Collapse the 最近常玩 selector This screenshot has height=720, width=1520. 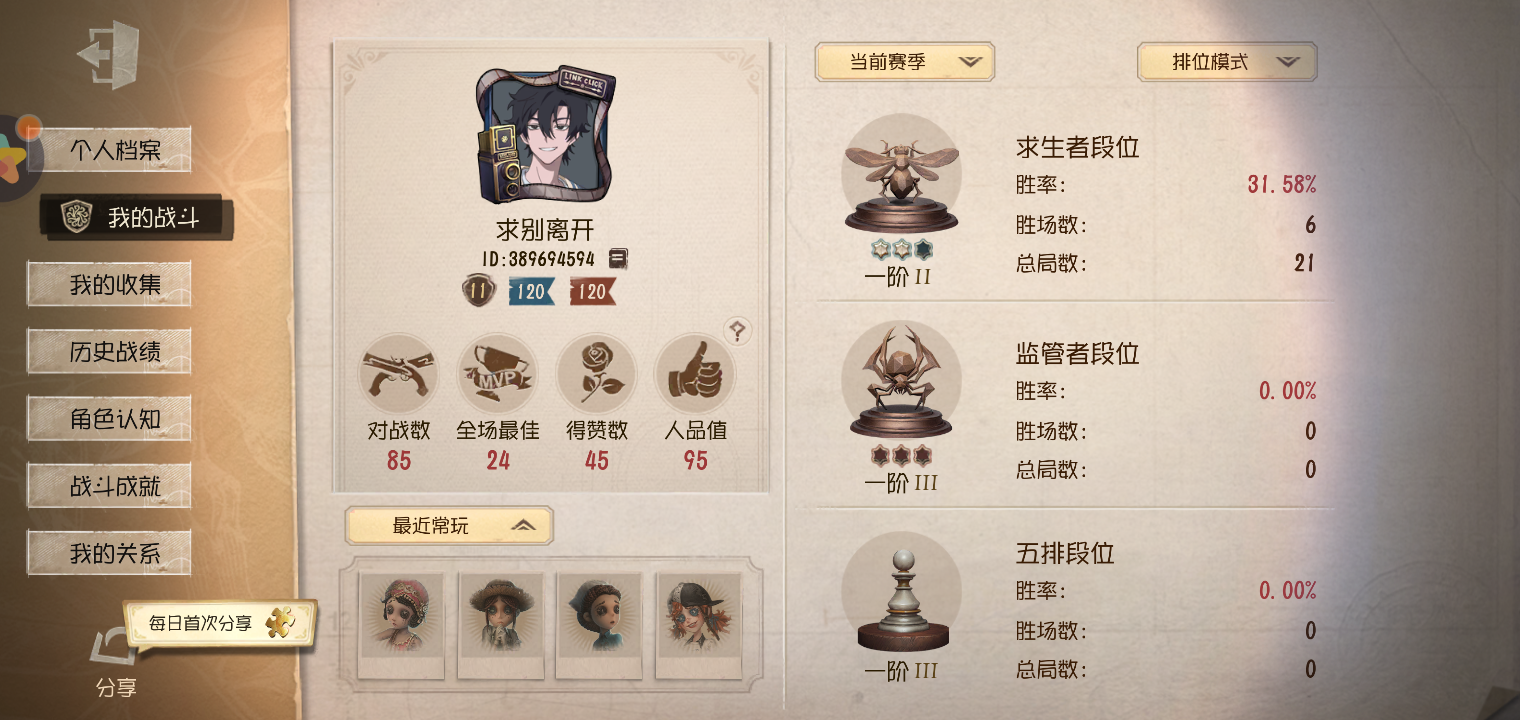(x=449, y=526)
